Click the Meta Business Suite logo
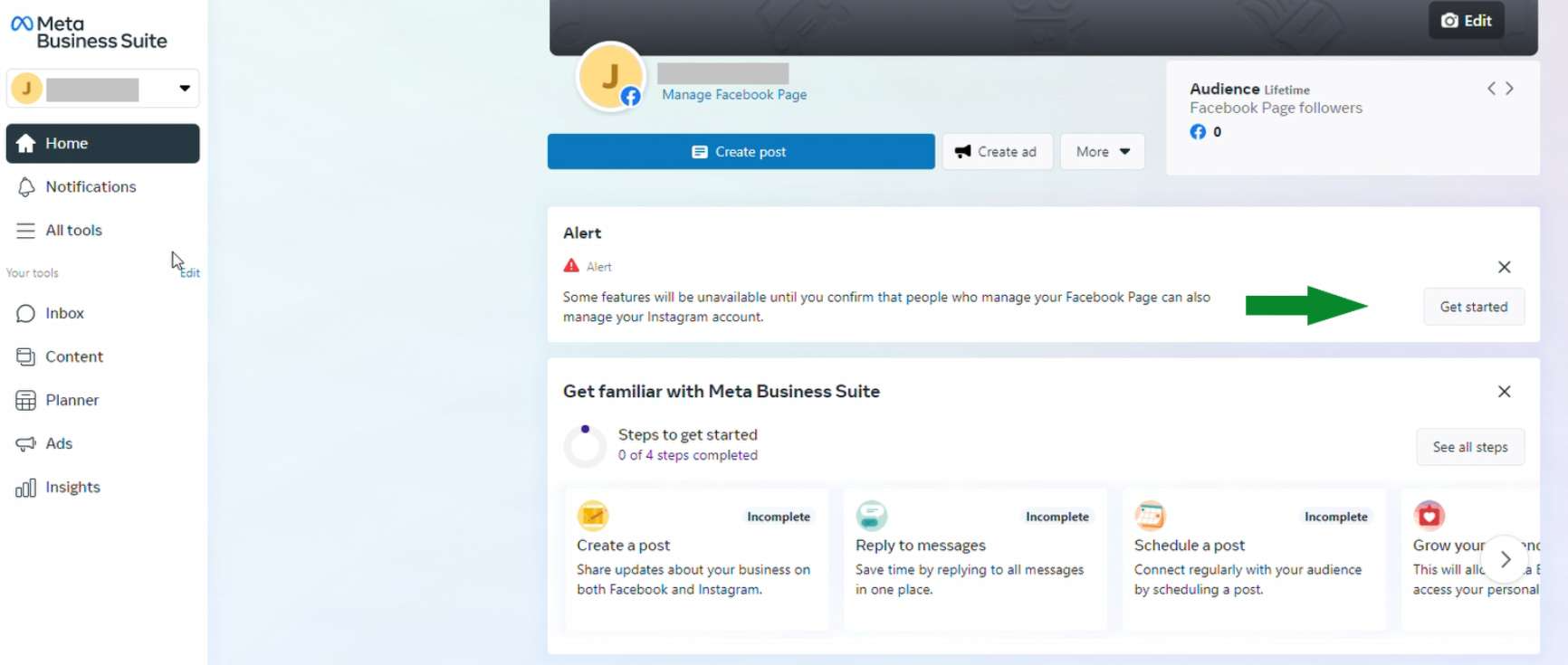The height and width of the screenshot is (665, 1568). (x=89, y=33)
